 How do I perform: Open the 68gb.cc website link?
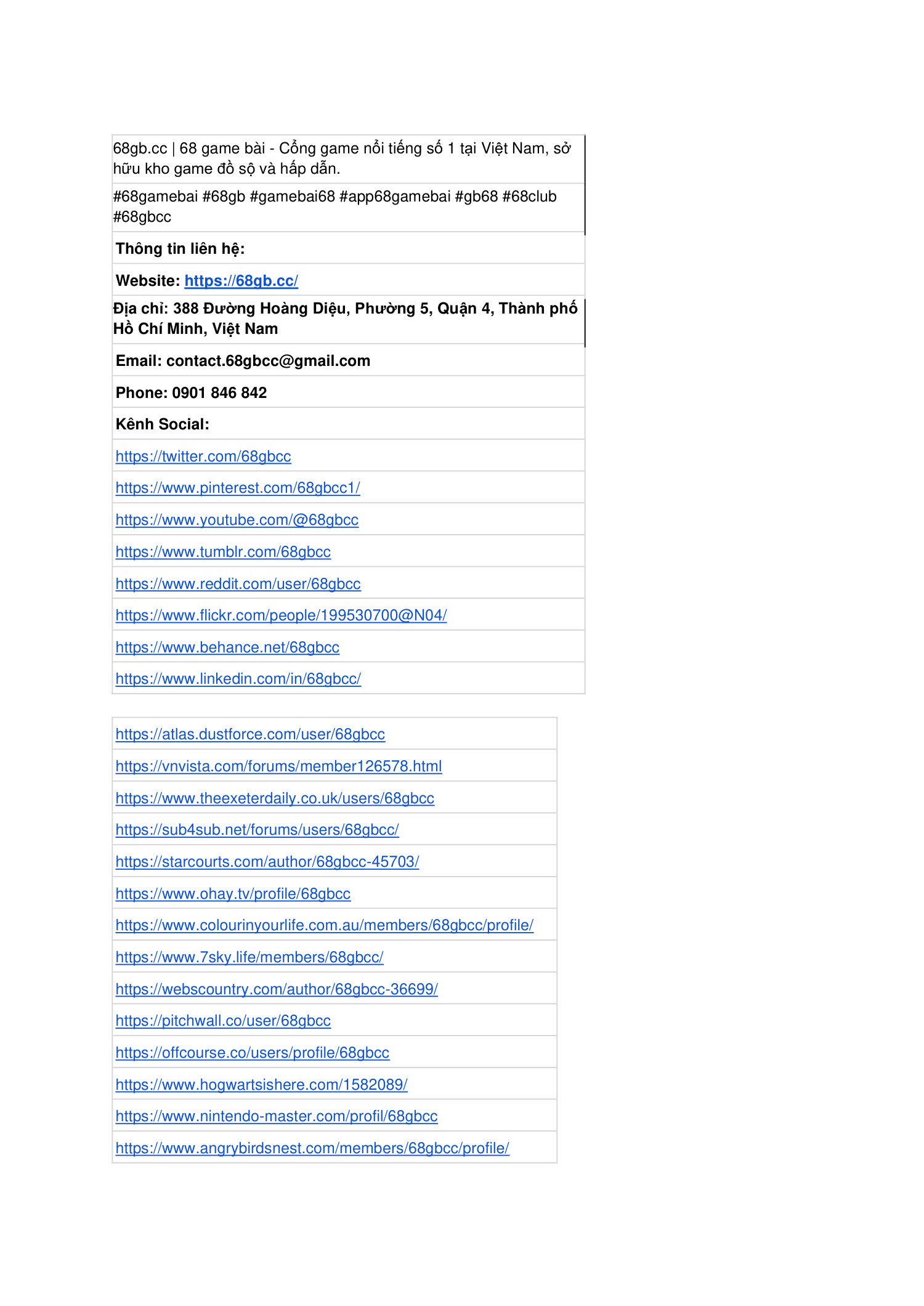pyautogui.click(x=241, y=281)
